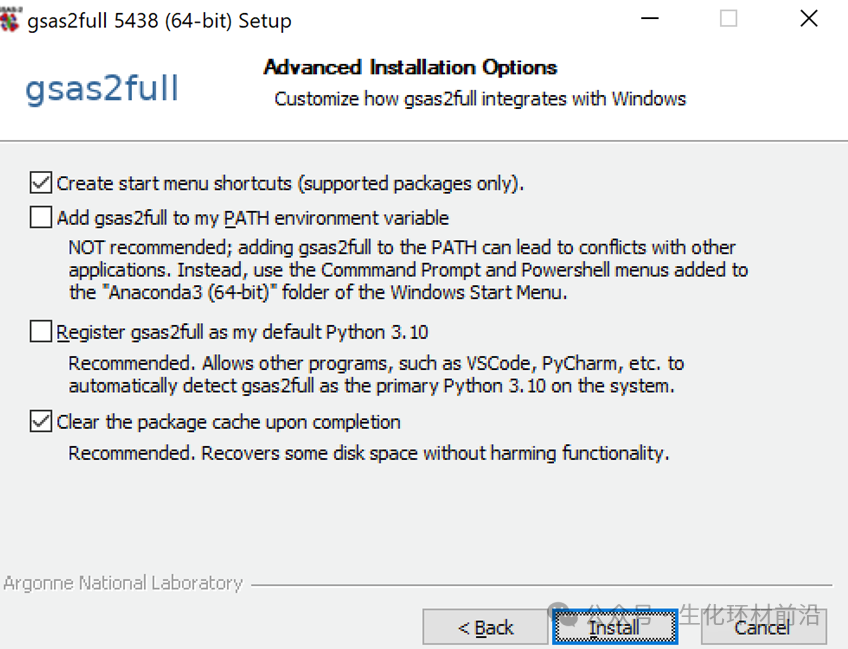Click the 'Create start menu shortcuts' label text
Image resolution: width=848 pixels, height=649 pixels.
tap(290, 183)
